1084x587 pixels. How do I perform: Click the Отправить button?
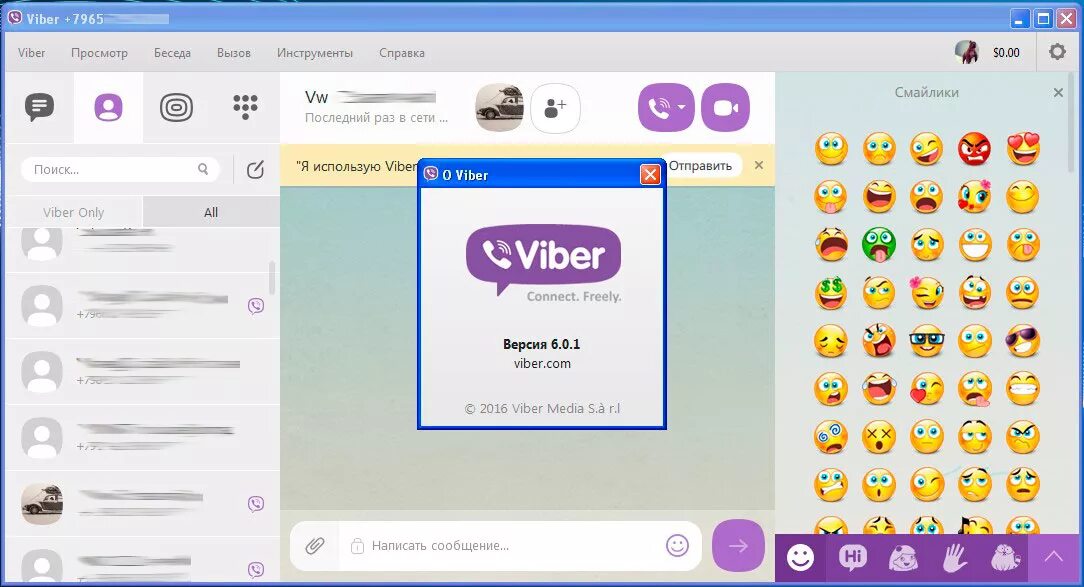[700, 165]
